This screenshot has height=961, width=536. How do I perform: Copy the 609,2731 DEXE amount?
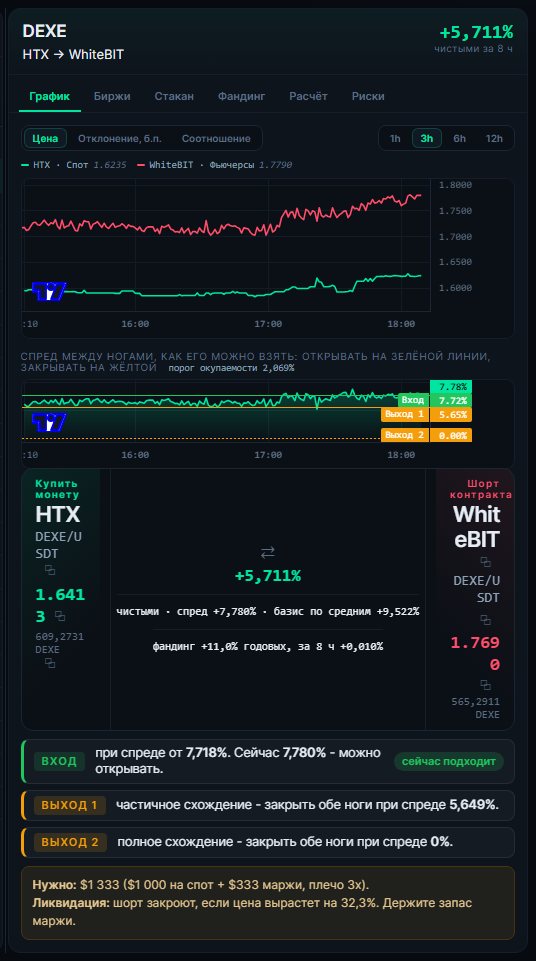(50, 663)
